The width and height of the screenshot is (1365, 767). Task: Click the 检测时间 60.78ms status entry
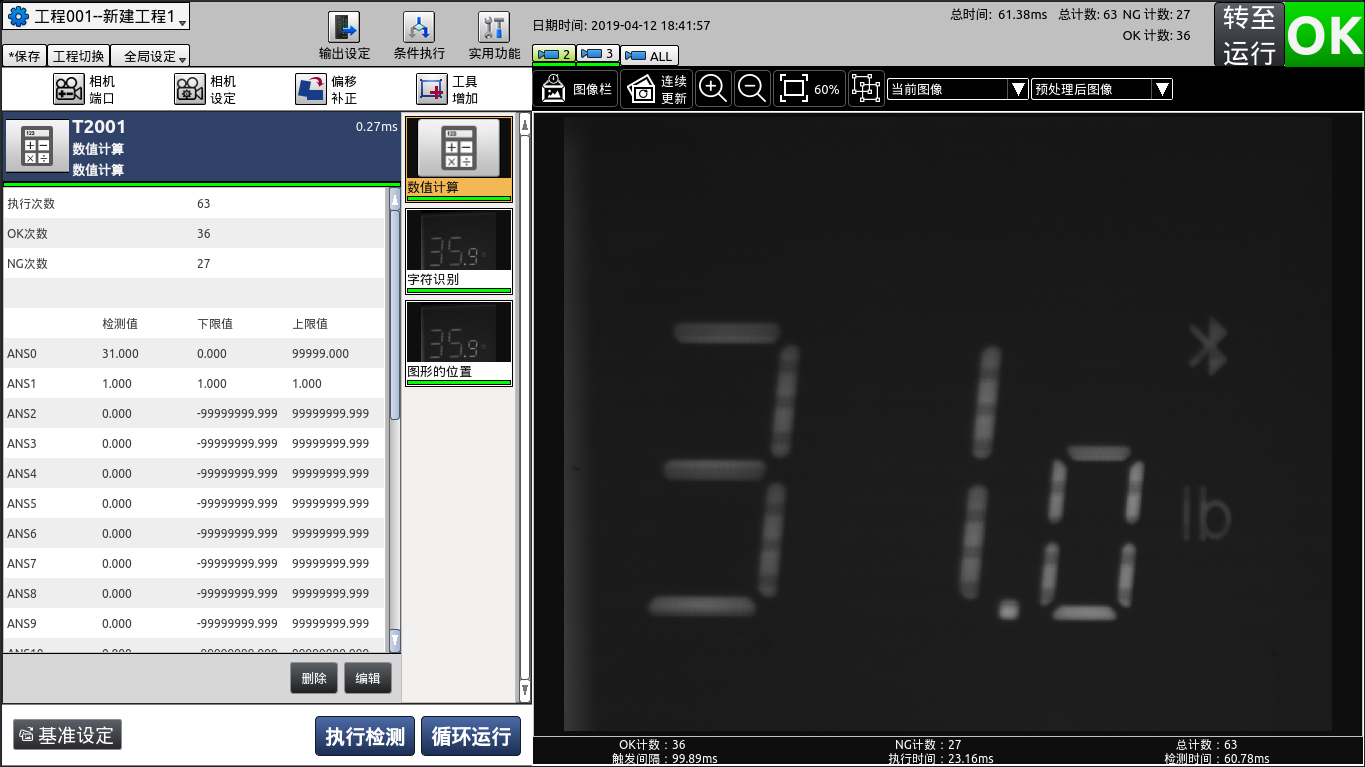[x=1216, y=759]
